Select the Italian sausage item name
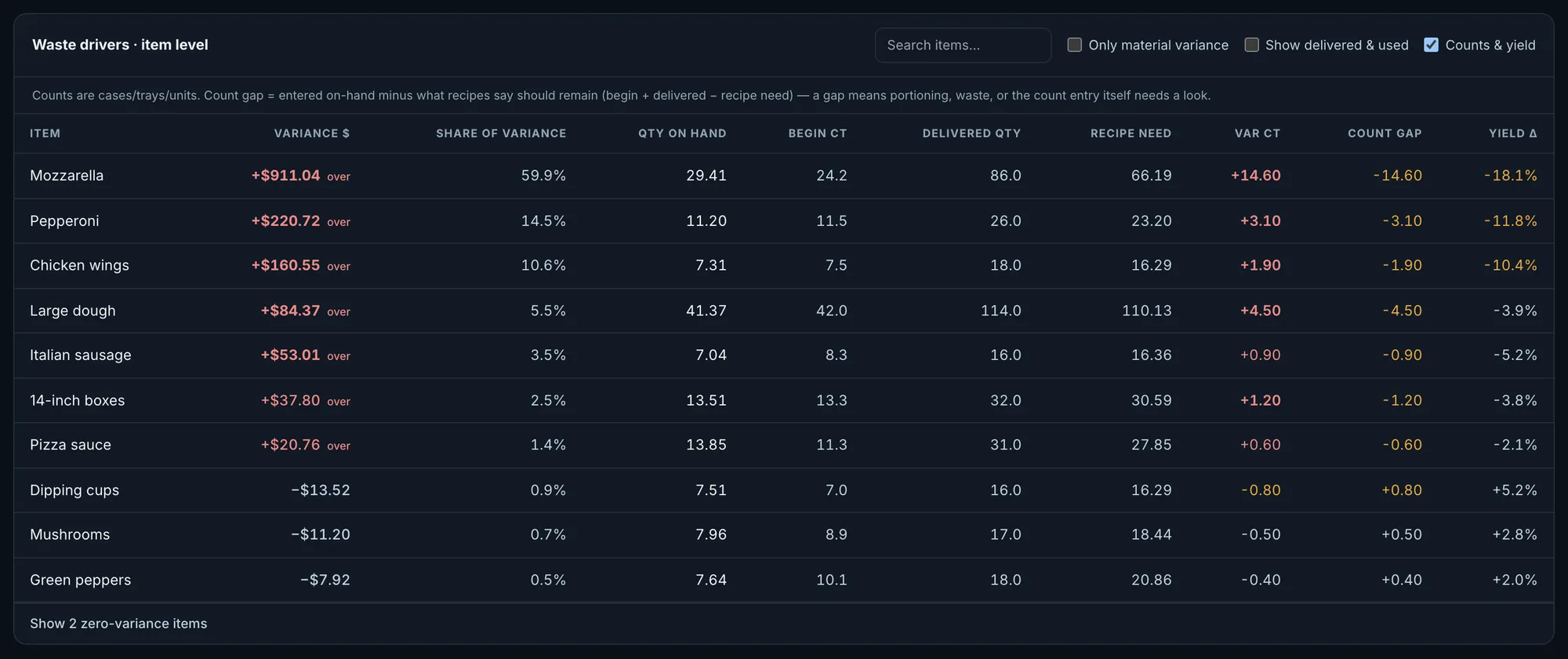This screenshot has width=1568, height=659. [x=80, y=355]
